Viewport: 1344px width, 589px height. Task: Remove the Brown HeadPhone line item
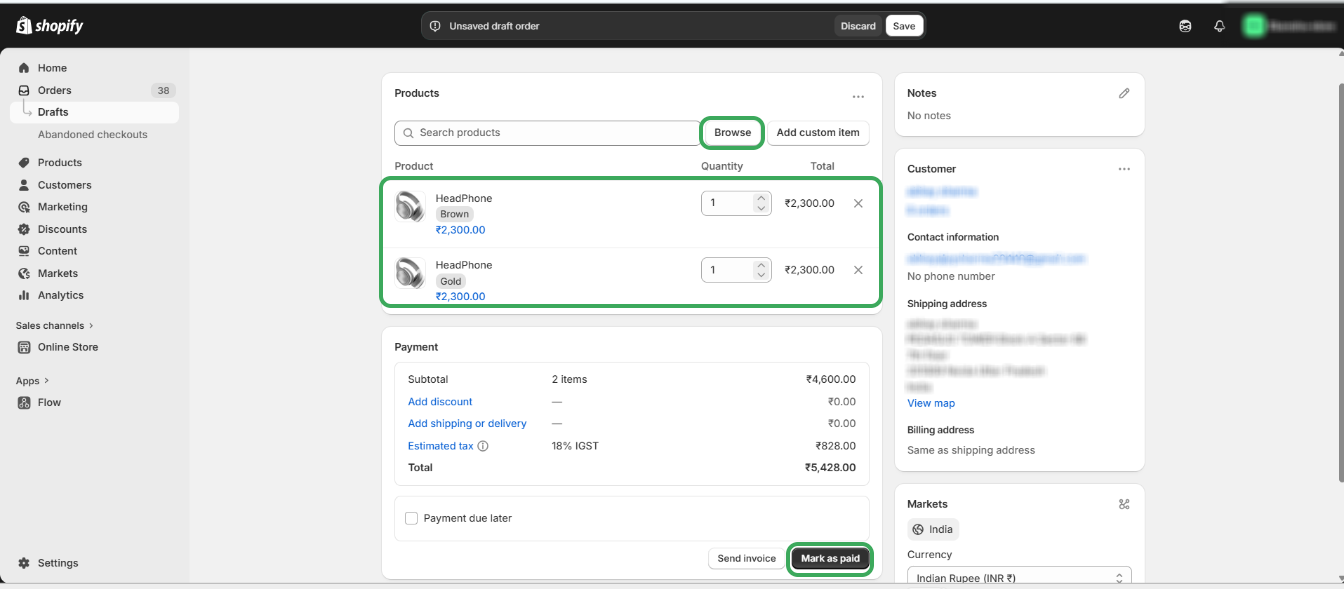[858, 203]
